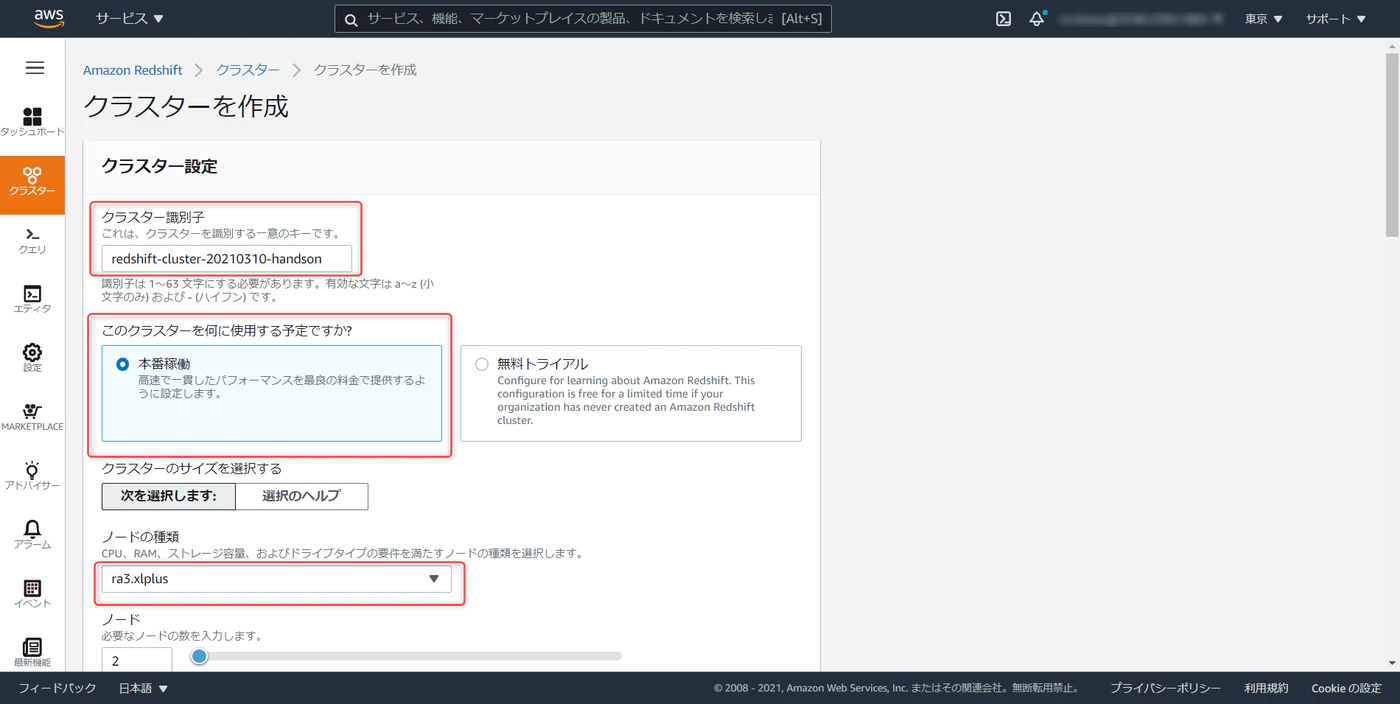Focus the AWS services search field

[583, 19]
